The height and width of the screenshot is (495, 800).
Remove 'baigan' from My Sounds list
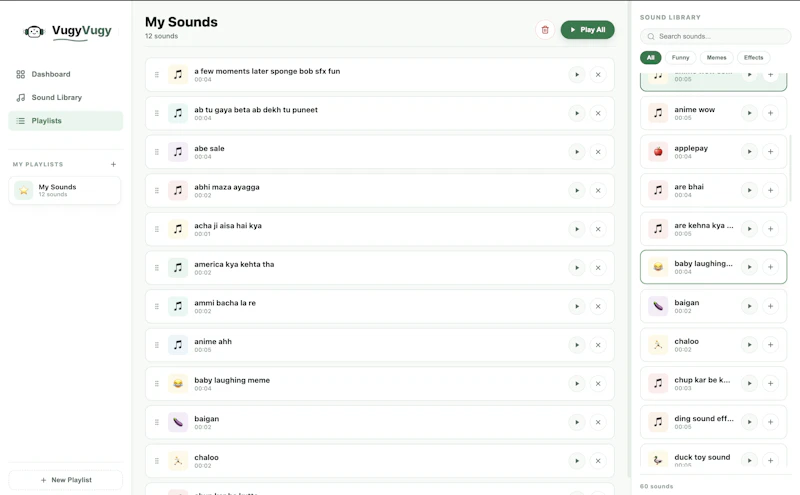pos(598,422)
